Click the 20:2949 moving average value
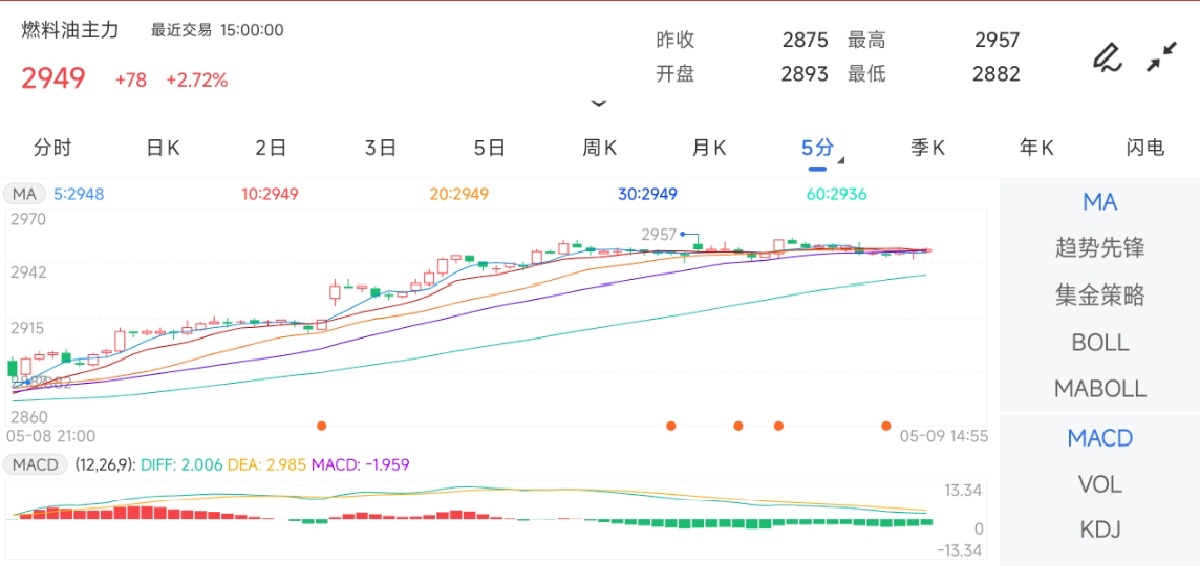Viewport: 1200px width, 566px height. point(459,194)
